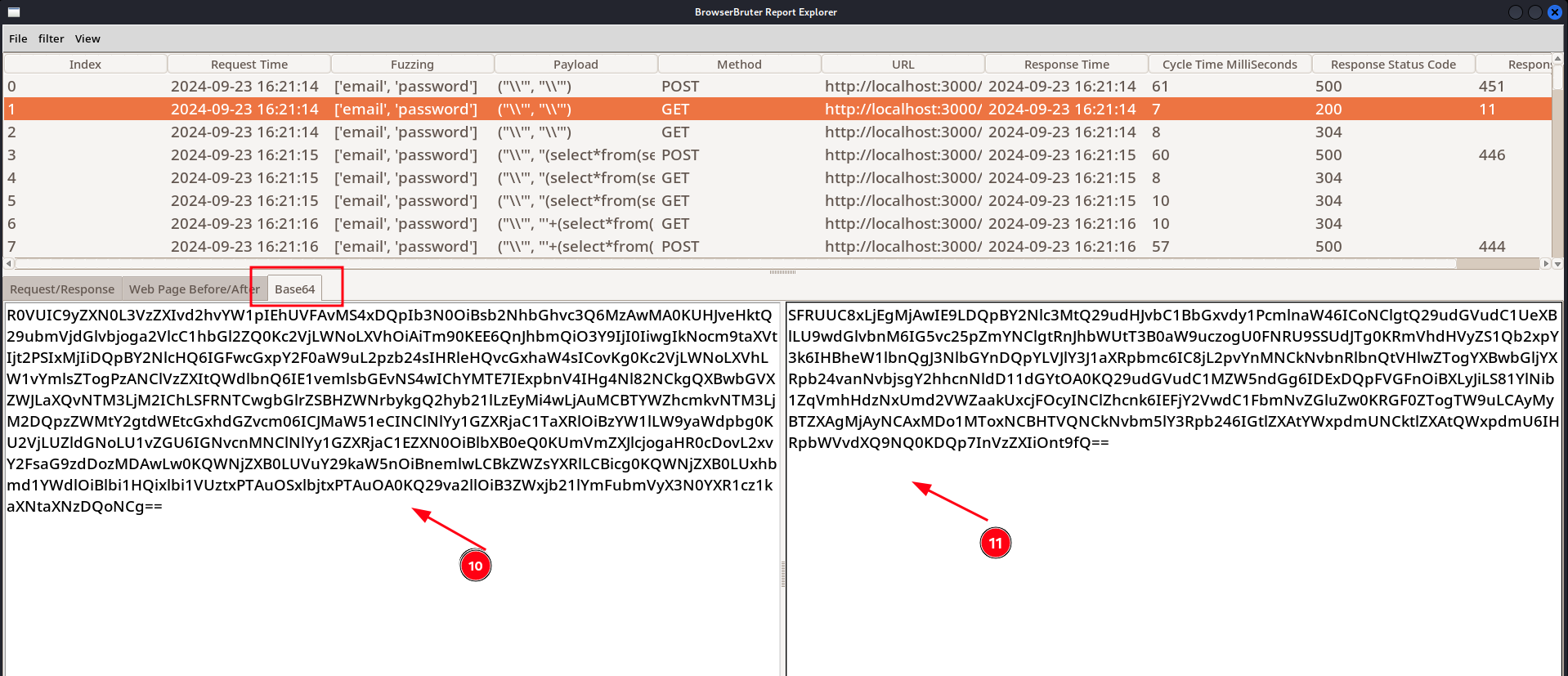
Task: Select table row with index 7
Action: point(777,246)
